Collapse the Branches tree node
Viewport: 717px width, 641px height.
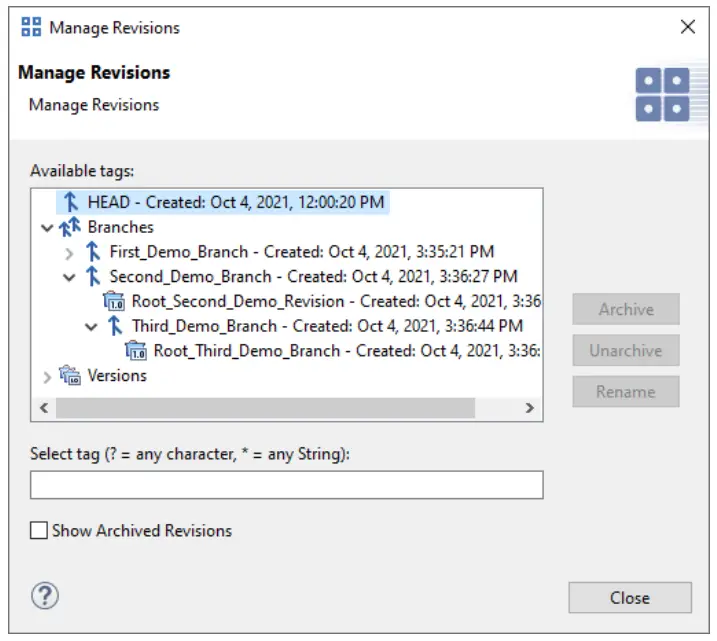pyautogui.click(x=46, y=228)
